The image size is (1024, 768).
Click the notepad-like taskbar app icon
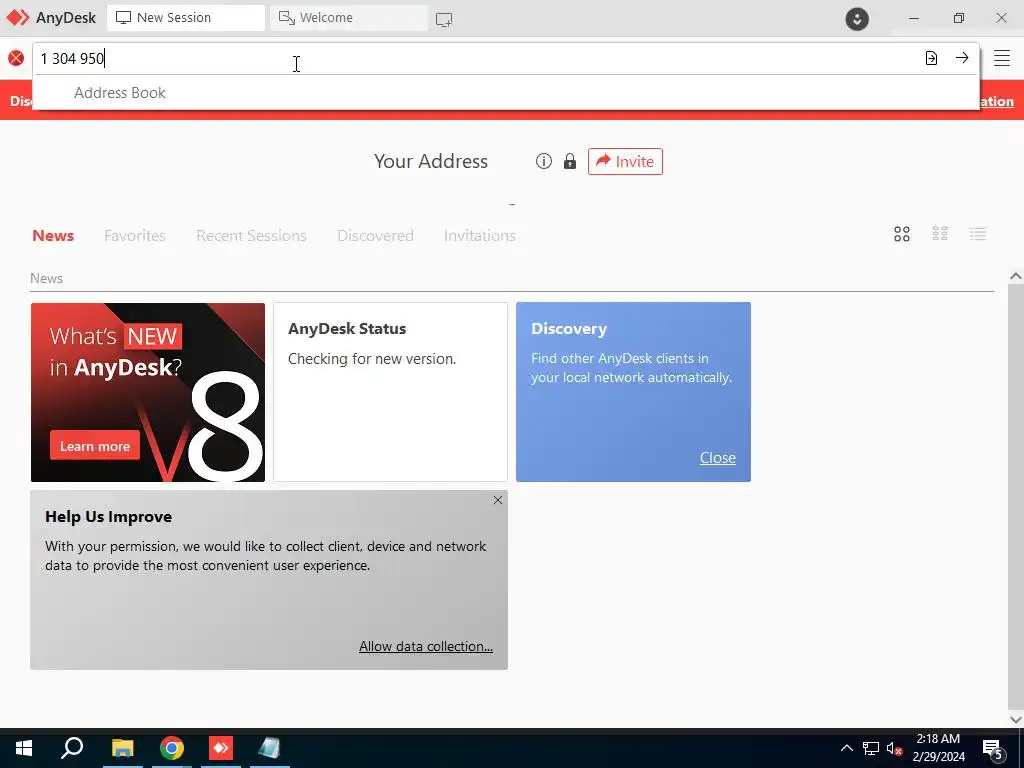click(x=270, y=748)
